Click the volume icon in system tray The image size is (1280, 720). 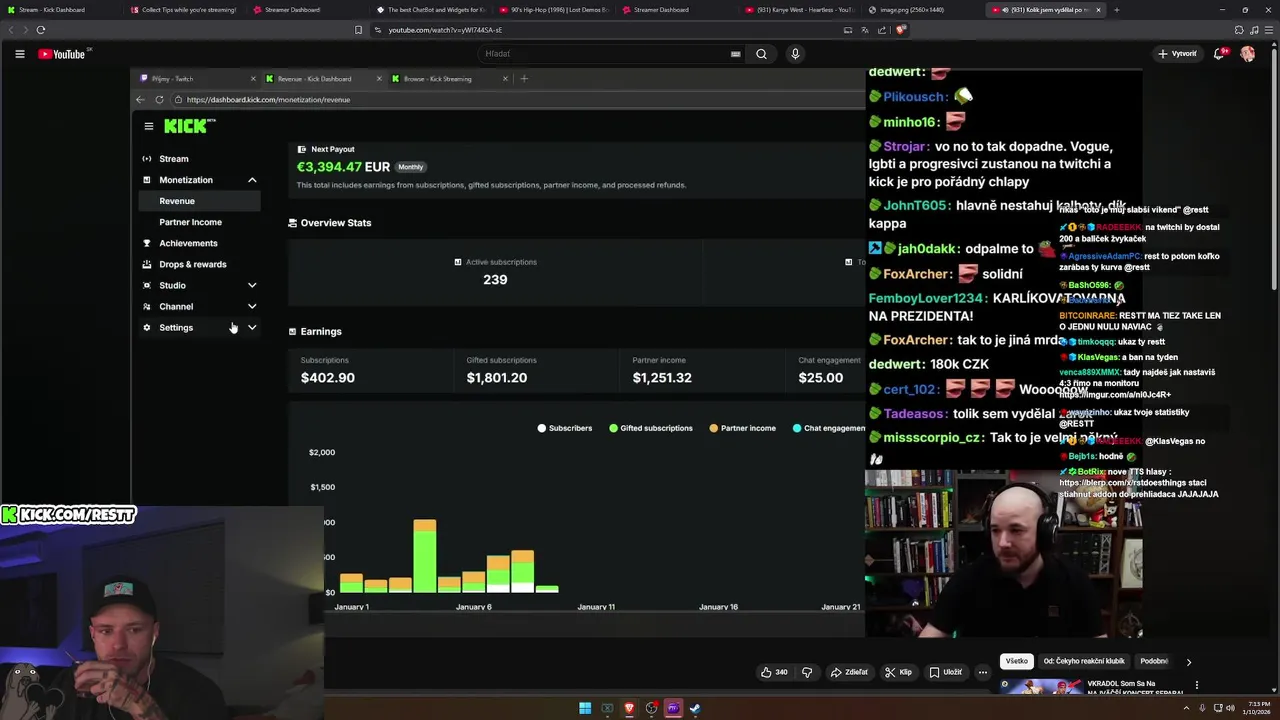[x=1229, y=709]
